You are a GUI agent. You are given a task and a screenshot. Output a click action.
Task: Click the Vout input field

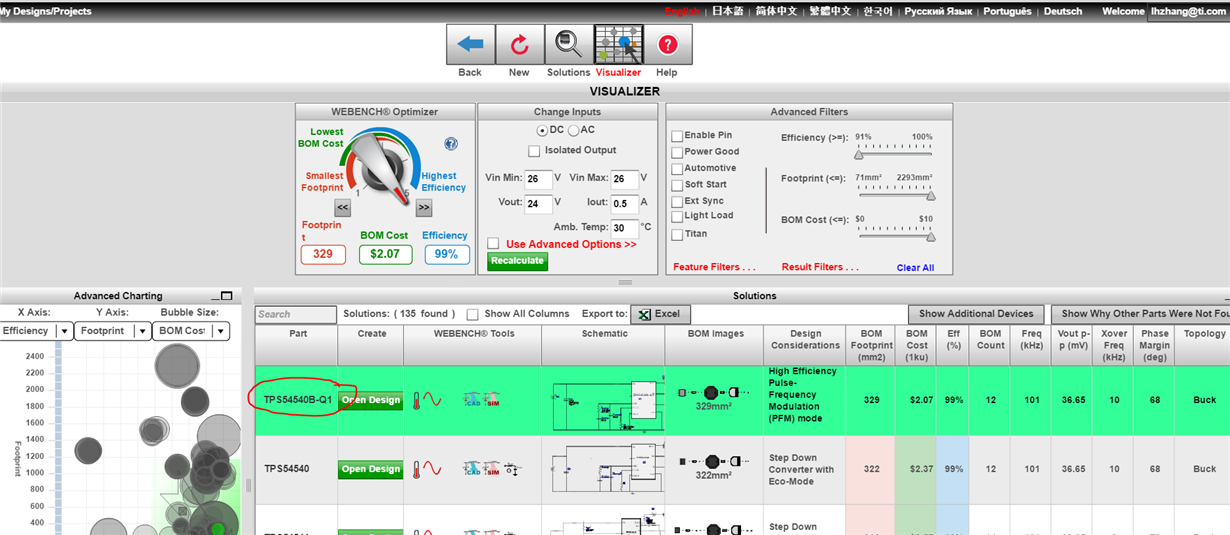click(x=538, y=203)
